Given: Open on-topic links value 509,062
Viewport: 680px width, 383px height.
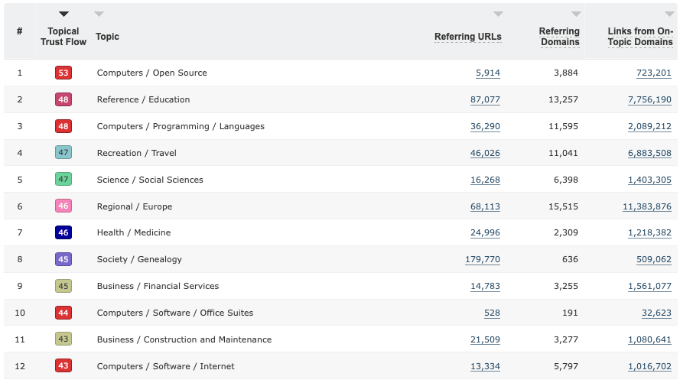Looking at the screenshot, I should coord(654,260).
